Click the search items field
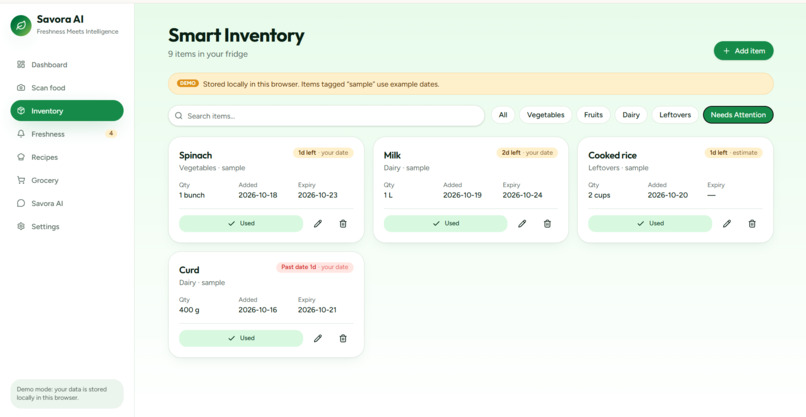Screen dimensions: 806x417 tap(326, 116)
